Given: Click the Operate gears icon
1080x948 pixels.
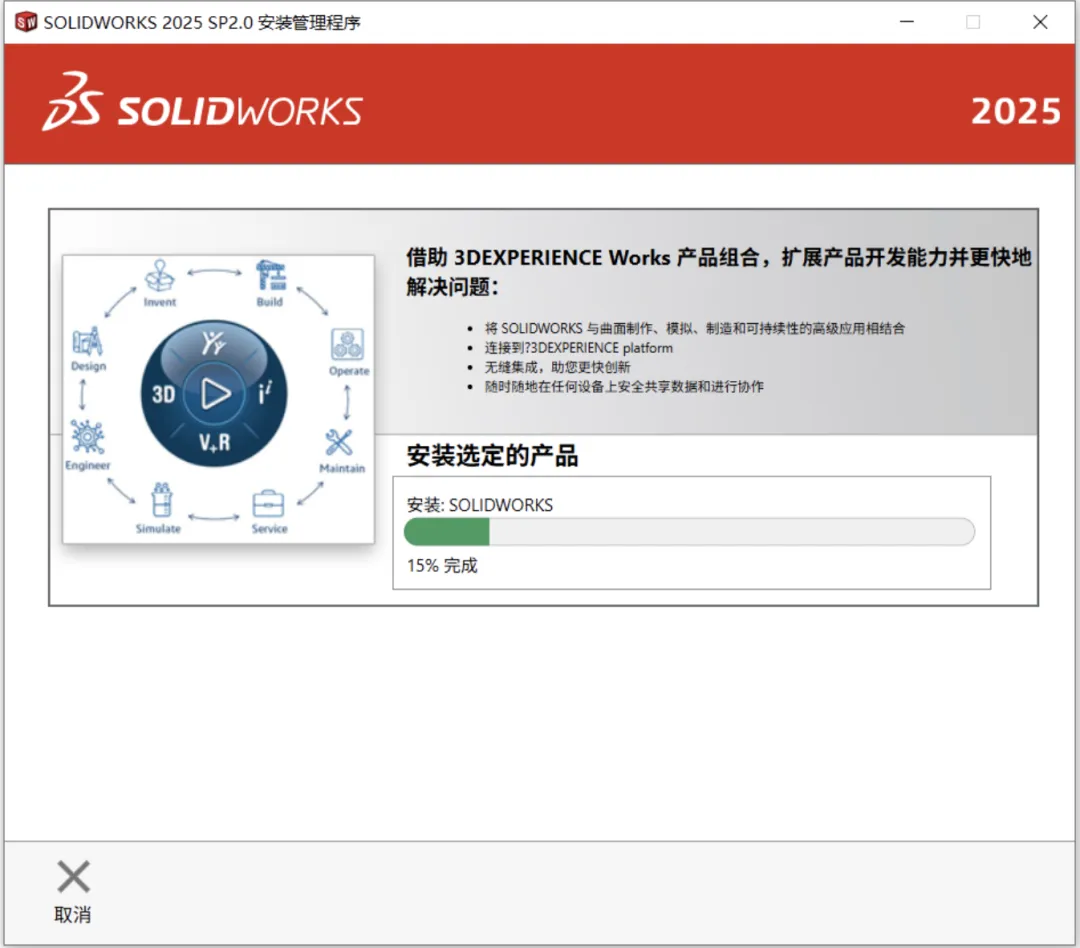Looking at the screenshot, I should tap(348, 344).
